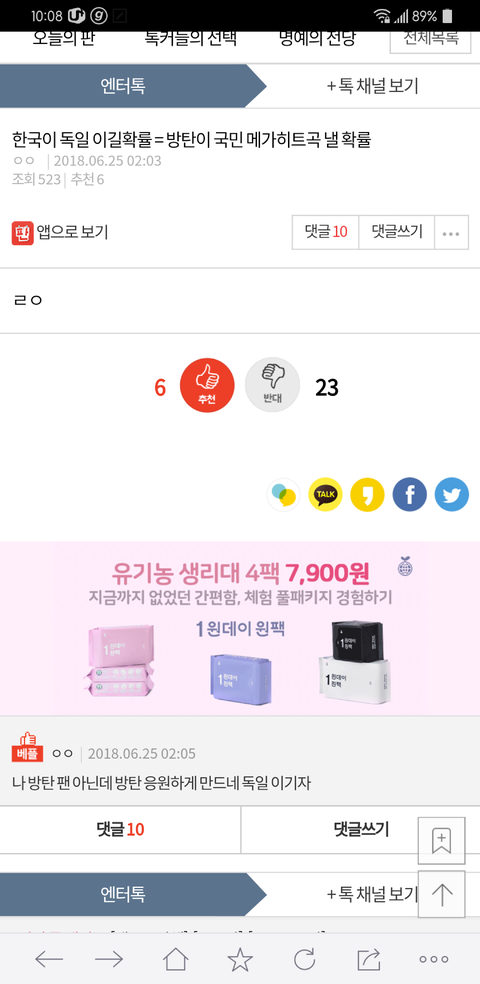This screenshot has height=984, width=480.
Task: Open 앱으로 보기 link
Action: pos(60,232)
